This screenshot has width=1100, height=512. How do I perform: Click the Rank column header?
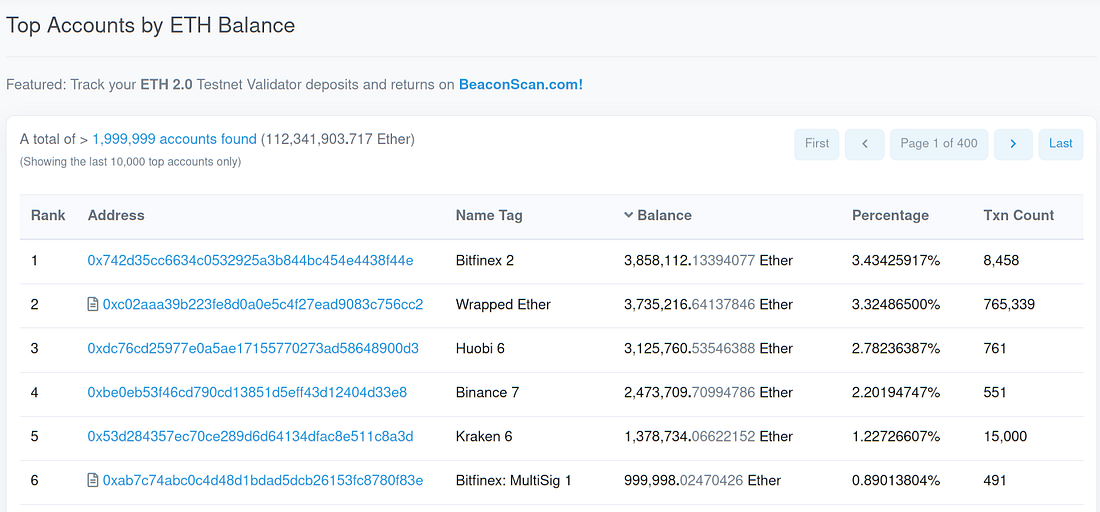[x=48, y=215]
